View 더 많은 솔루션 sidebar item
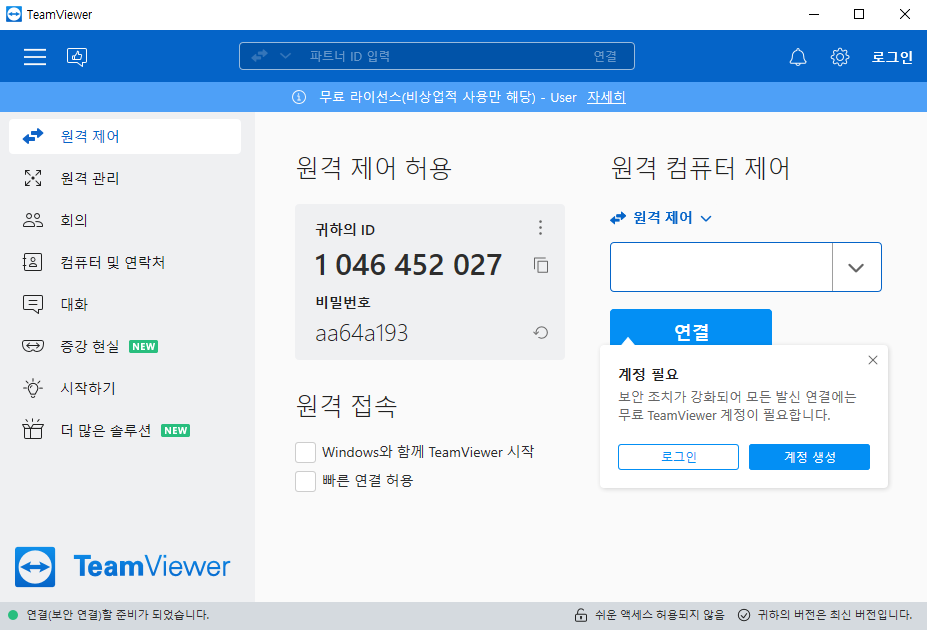This screenshot has height=630, width=927. click(105, 430)
